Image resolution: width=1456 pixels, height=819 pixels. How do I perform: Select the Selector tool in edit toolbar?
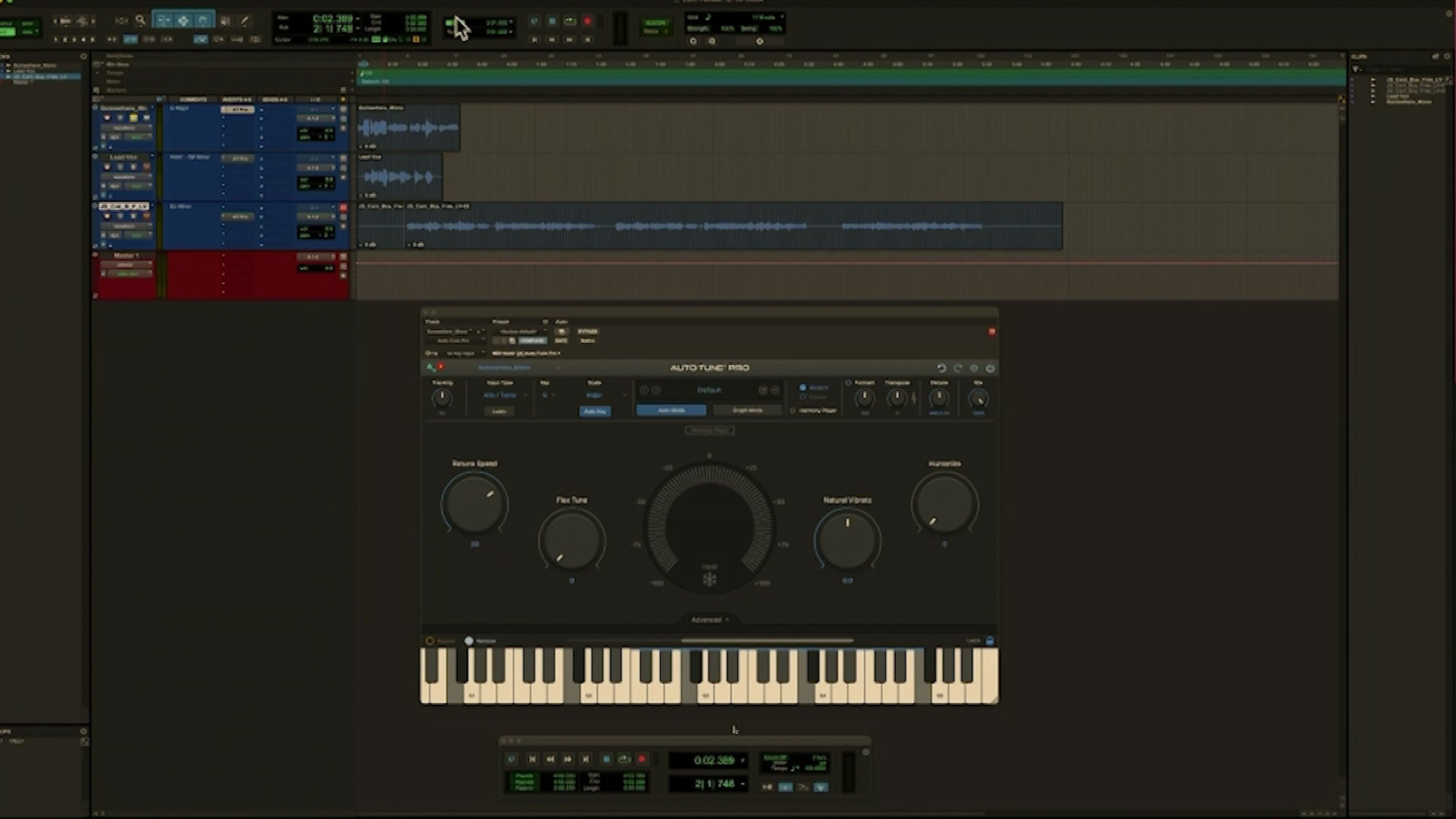tap(183, 21)
